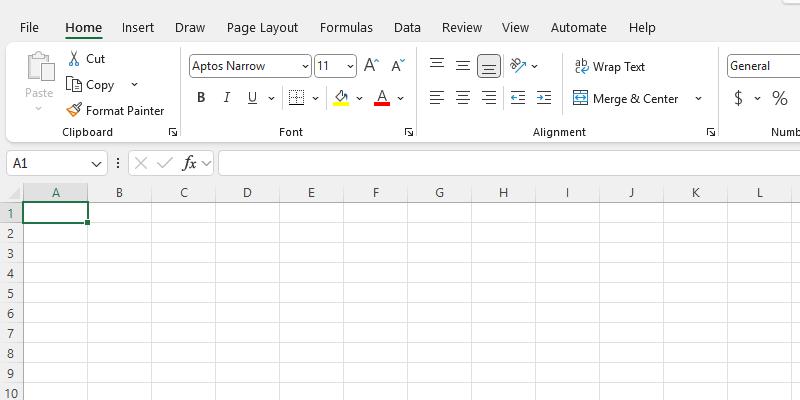This screenshot has width=800, height=400.
Task: Click the Orientation text angle icon
Action: 518,66
